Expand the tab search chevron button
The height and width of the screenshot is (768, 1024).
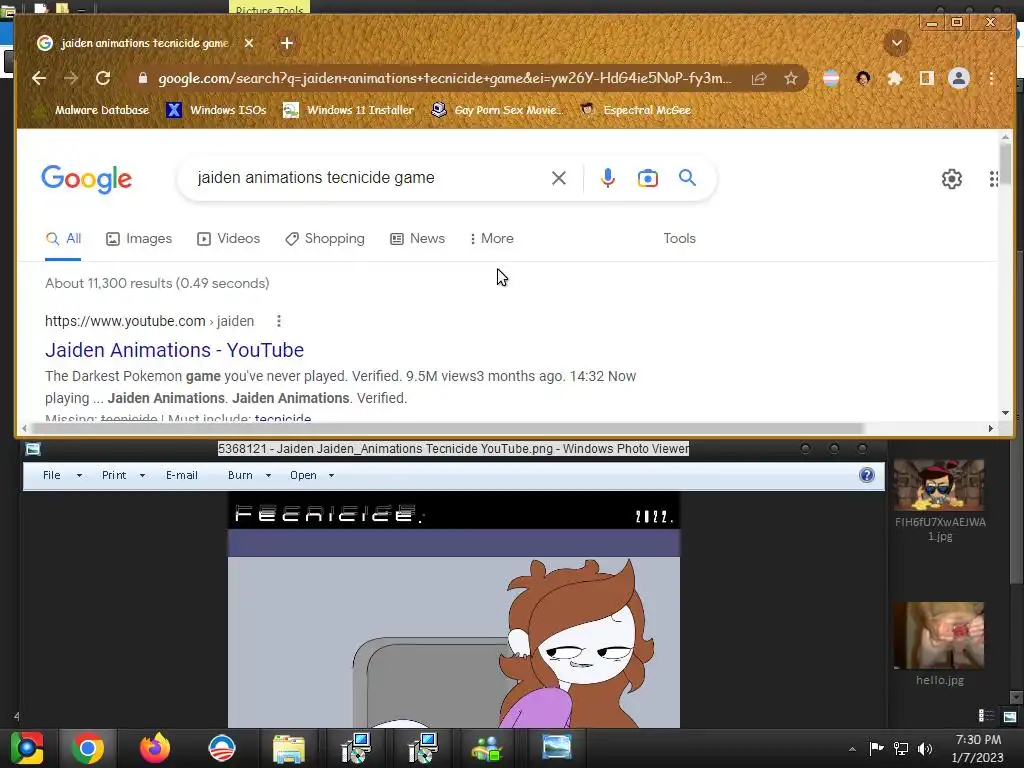point(897,43)
